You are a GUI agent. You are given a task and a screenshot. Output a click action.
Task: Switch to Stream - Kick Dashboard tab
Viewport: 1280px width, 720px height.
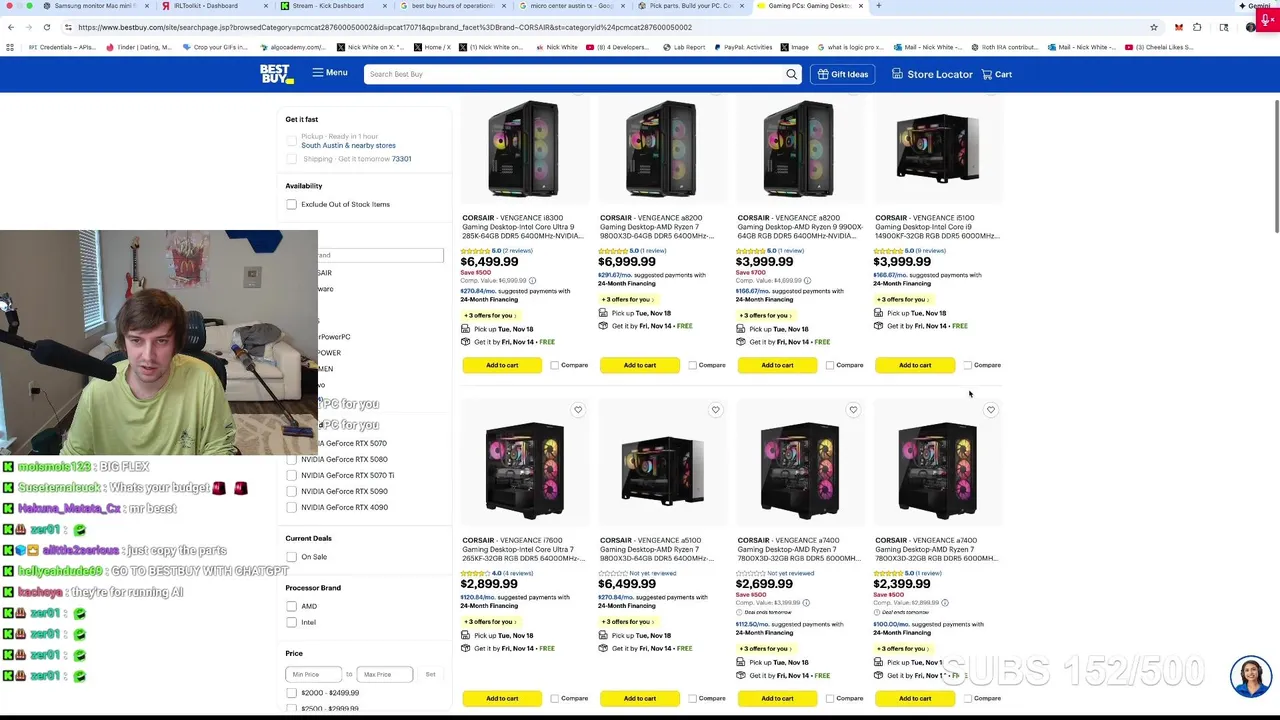tap(330, 6)
